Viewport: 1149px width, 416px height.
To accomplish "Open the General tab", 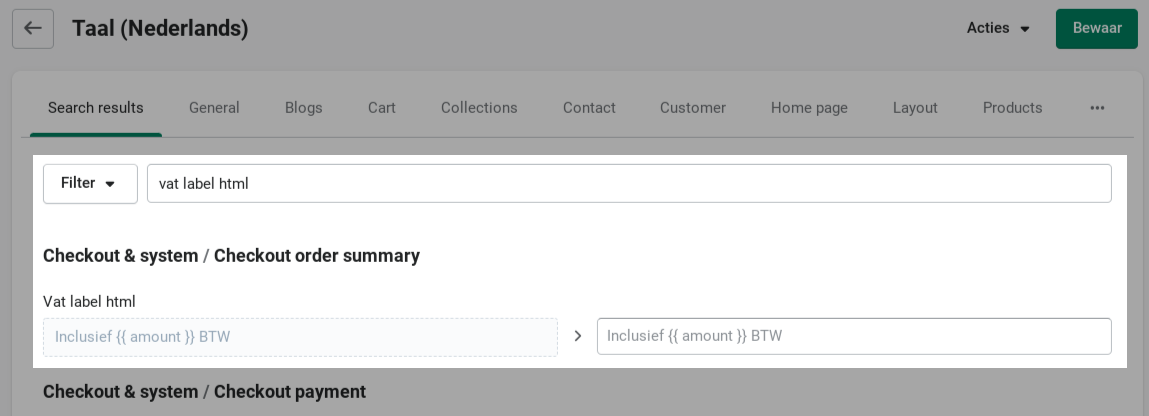I will (214, 108).
